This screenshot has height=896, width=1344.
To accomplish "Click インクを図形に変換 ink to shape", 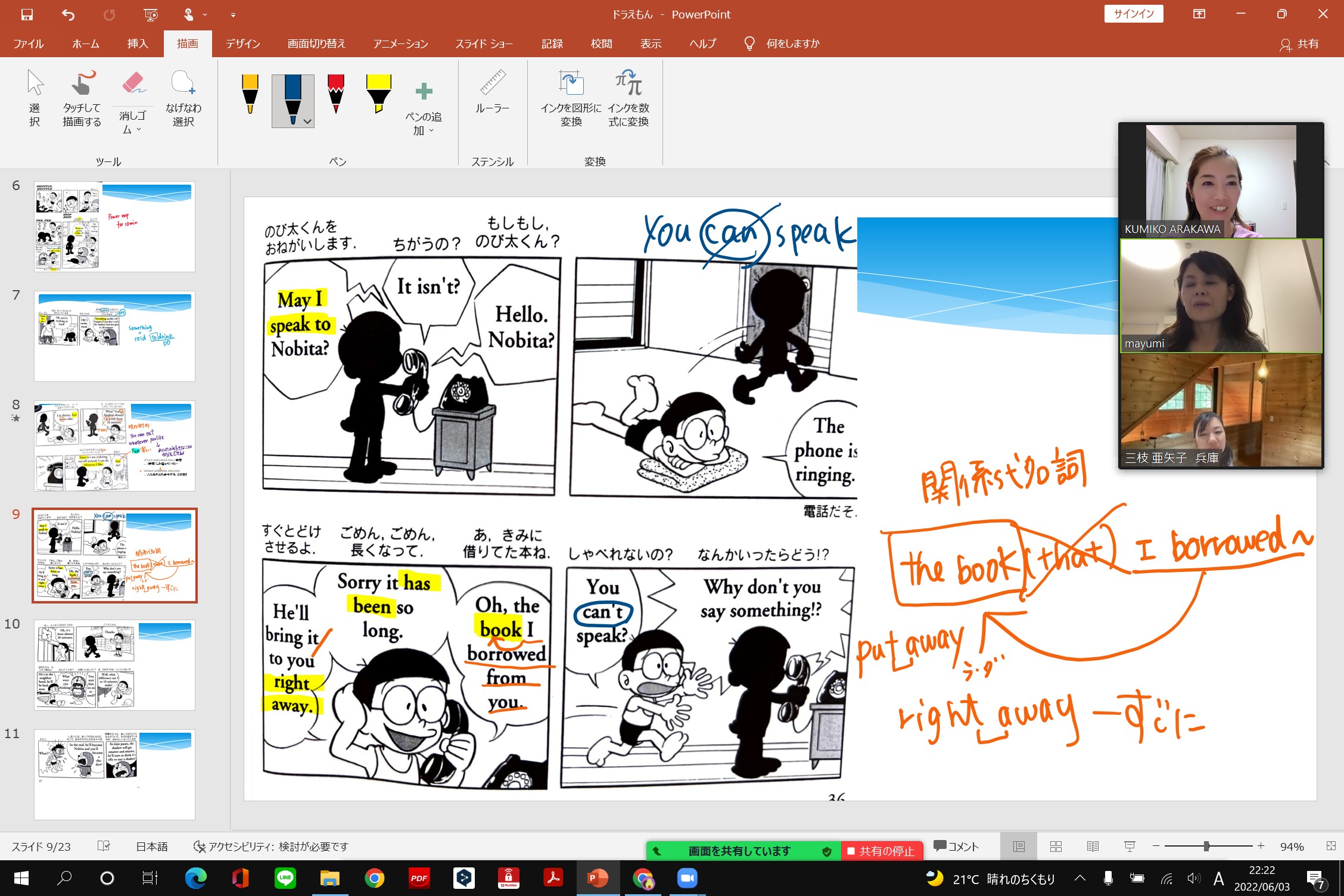I will pyautogui.click(x=571, y=98).
